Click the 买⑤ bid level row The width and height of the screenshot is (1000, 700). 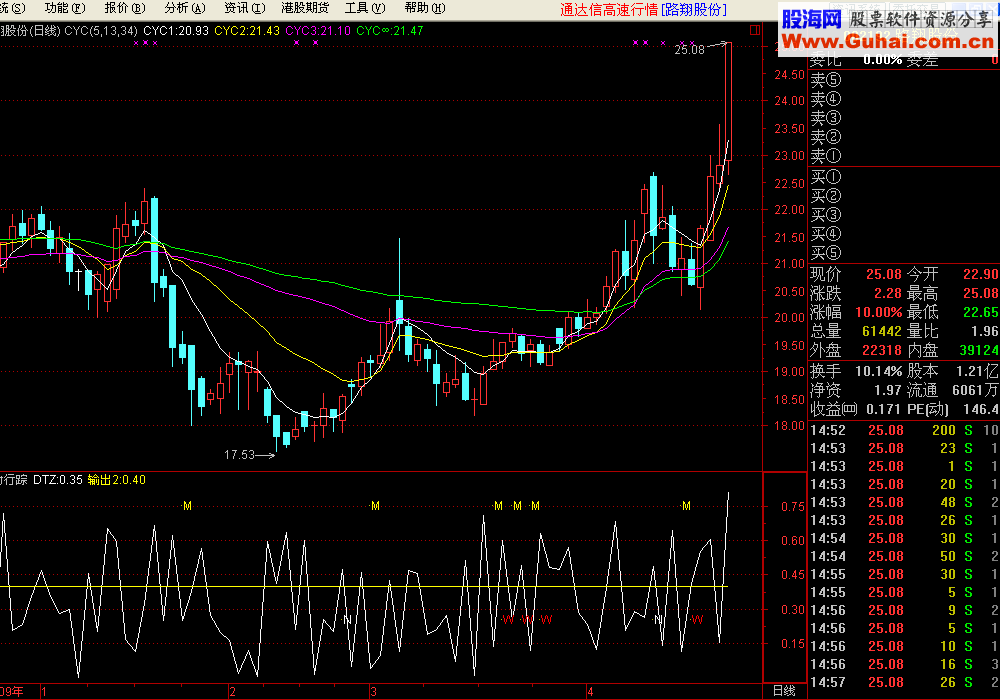pos(904,253)
